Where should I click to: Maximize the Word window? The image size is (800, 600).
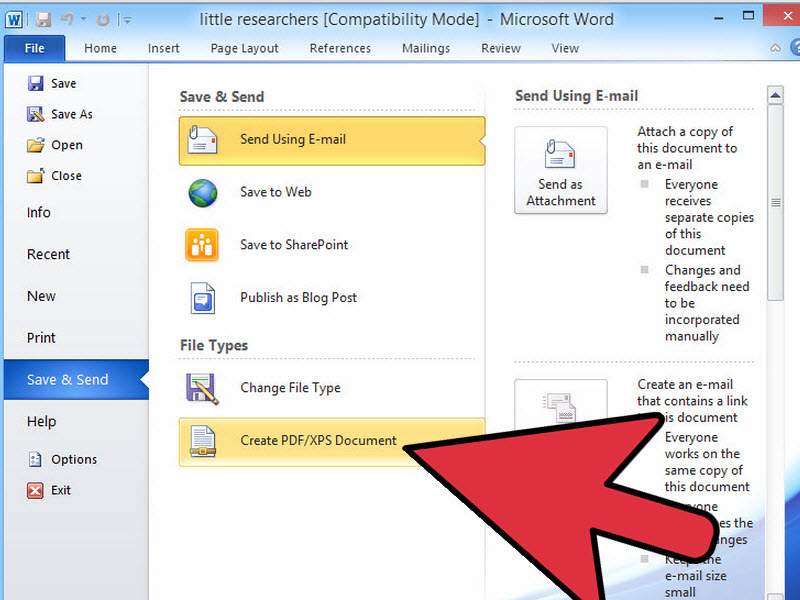tap(748, 16)
